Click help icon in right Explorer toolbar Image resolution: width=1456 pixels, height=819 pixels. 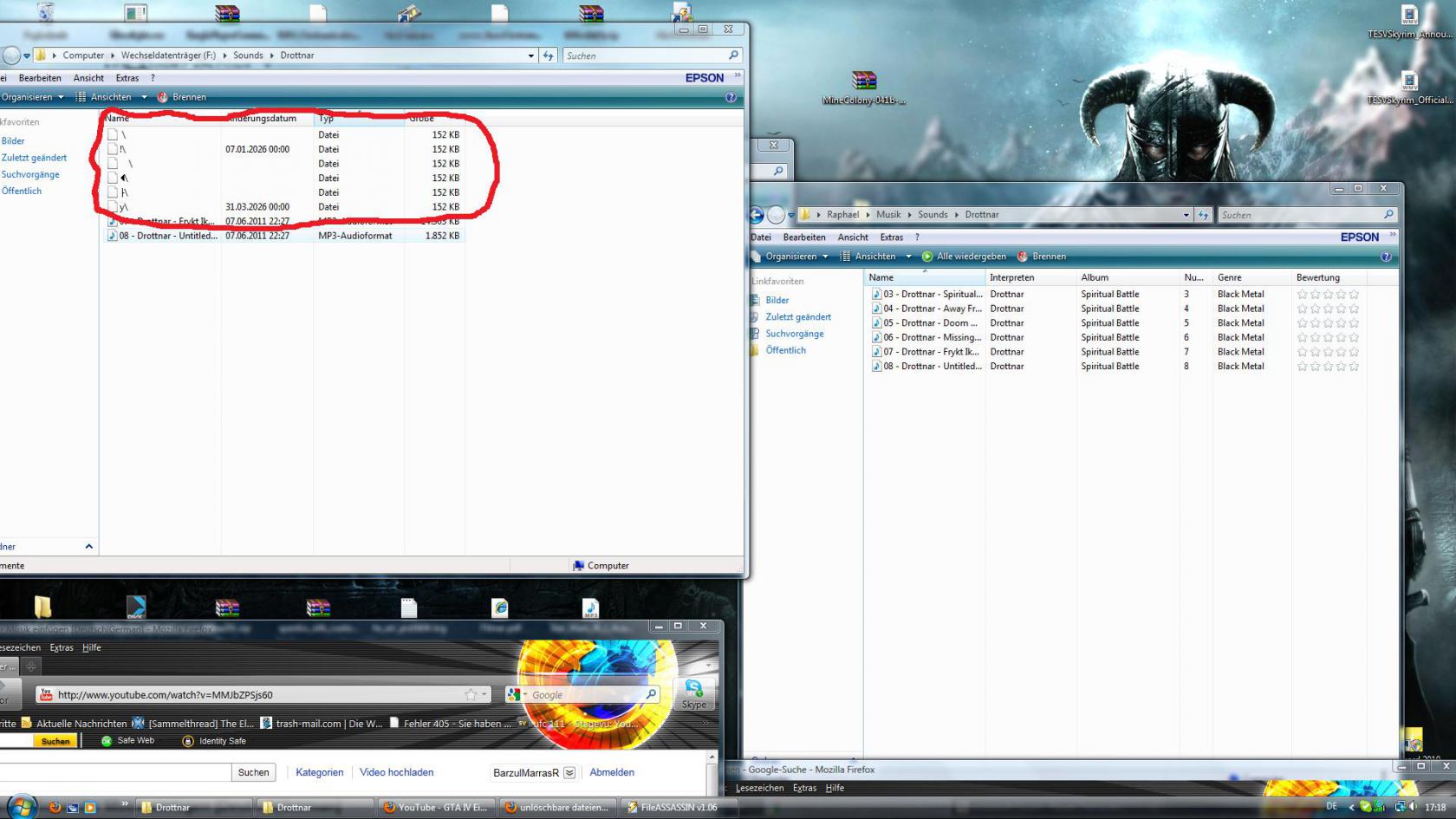1385,257
